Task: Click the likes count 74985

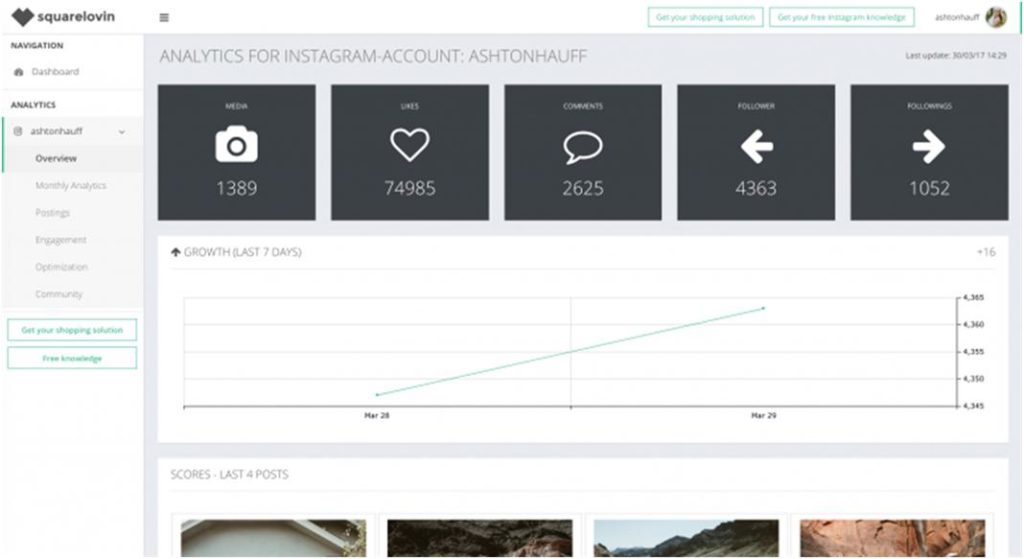Action: point(409,189)
